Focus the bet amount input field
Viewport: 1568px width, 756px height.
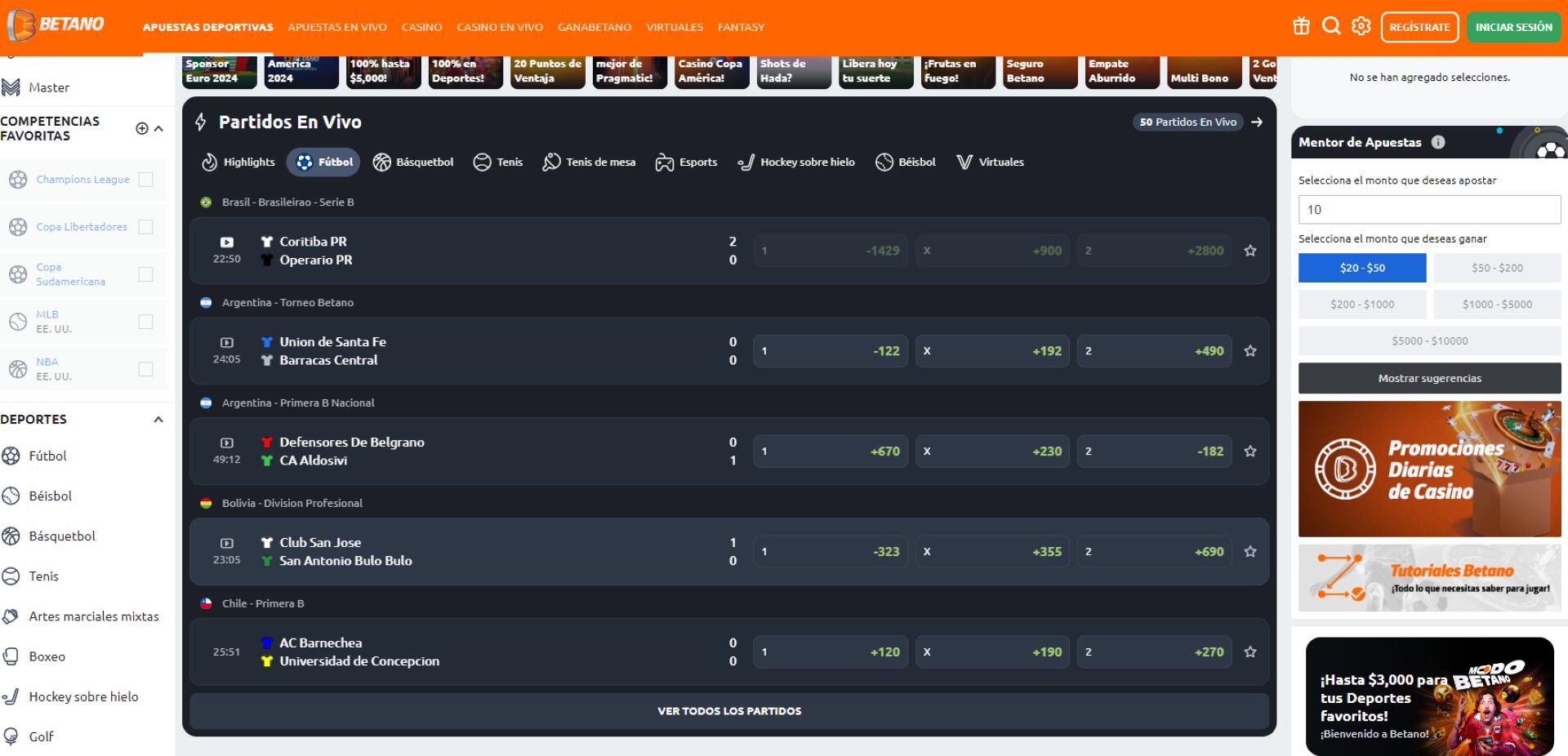tap(1430, 210)
